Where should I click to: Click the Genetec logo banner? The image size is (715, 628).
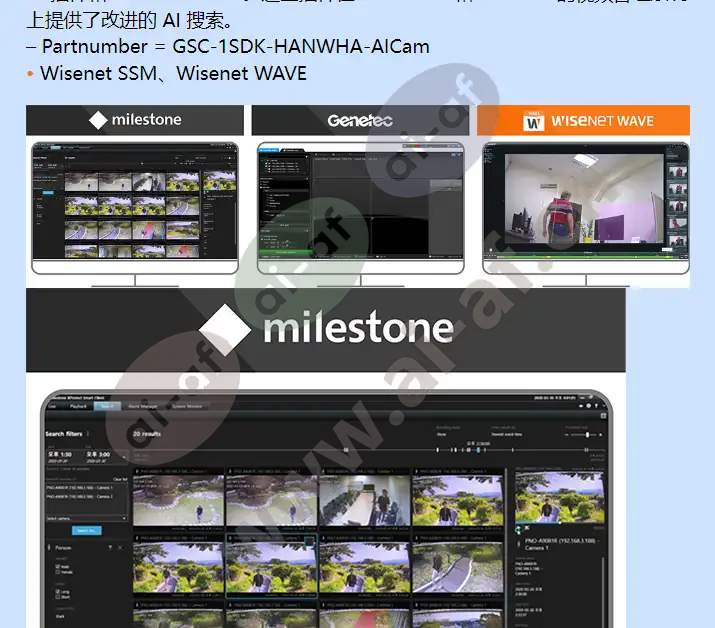[360, 121]
